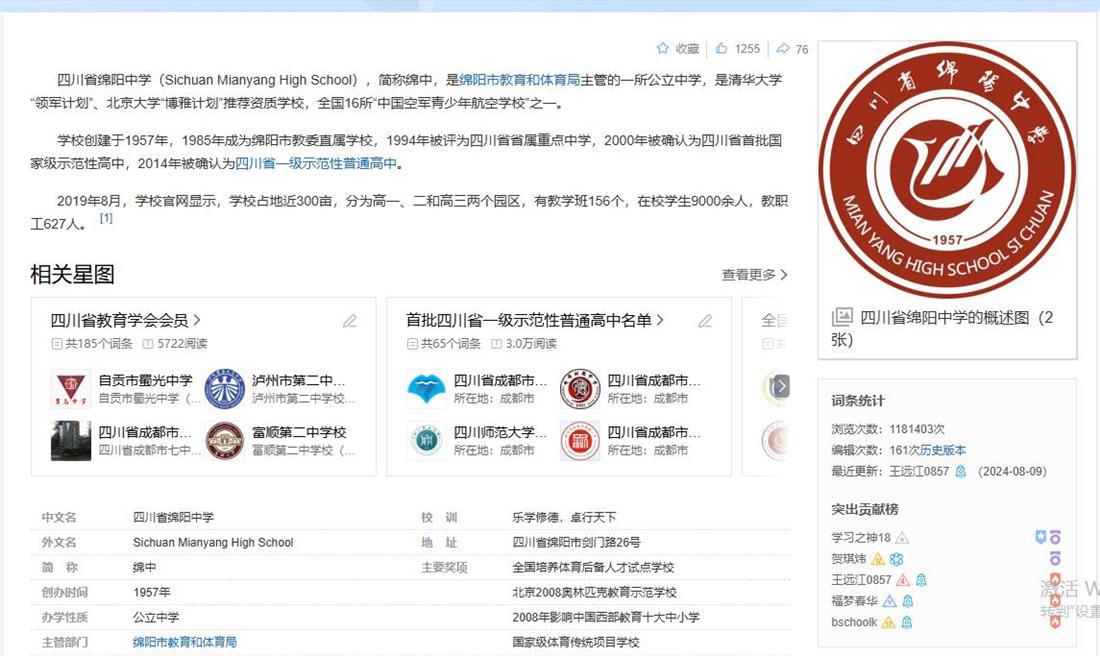Click award text 北京2008奥林匹克教育示范学校
This screenshot has height=656, width=1100.
594,592
